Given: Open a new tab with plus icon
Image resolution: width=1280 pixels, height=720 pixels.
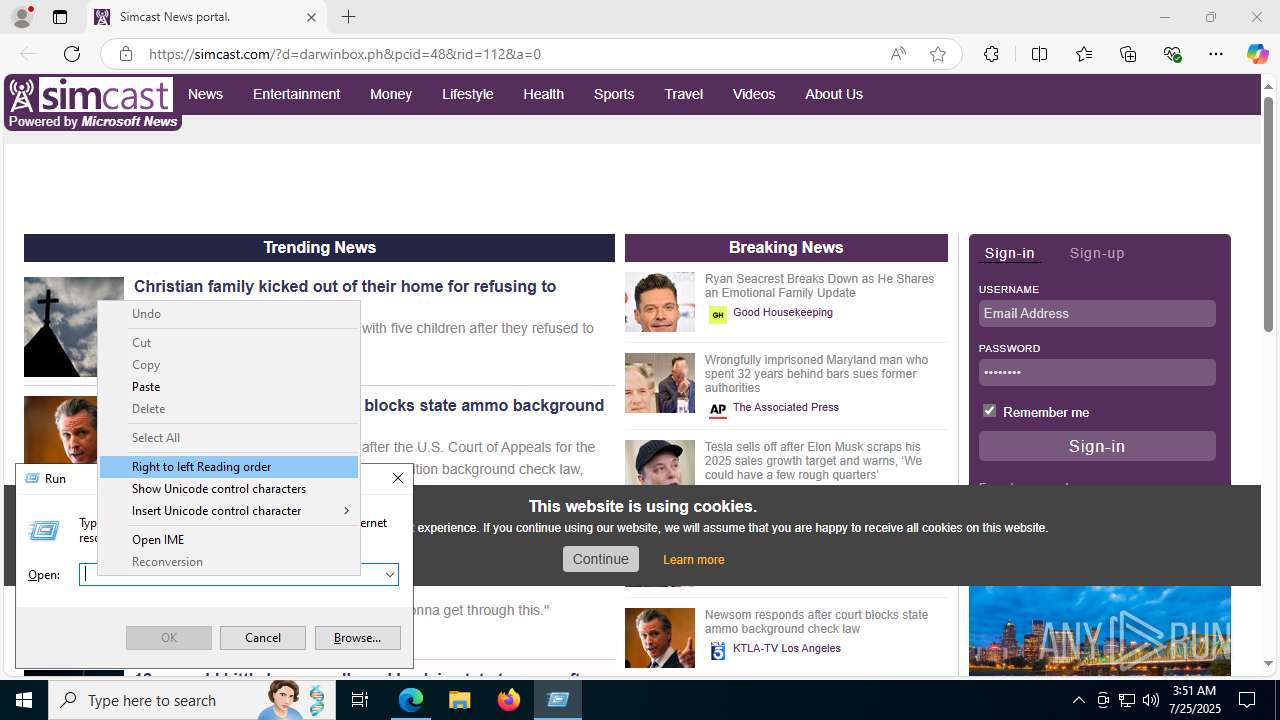Looking at the screenshot, I should [x=348, y=17].
